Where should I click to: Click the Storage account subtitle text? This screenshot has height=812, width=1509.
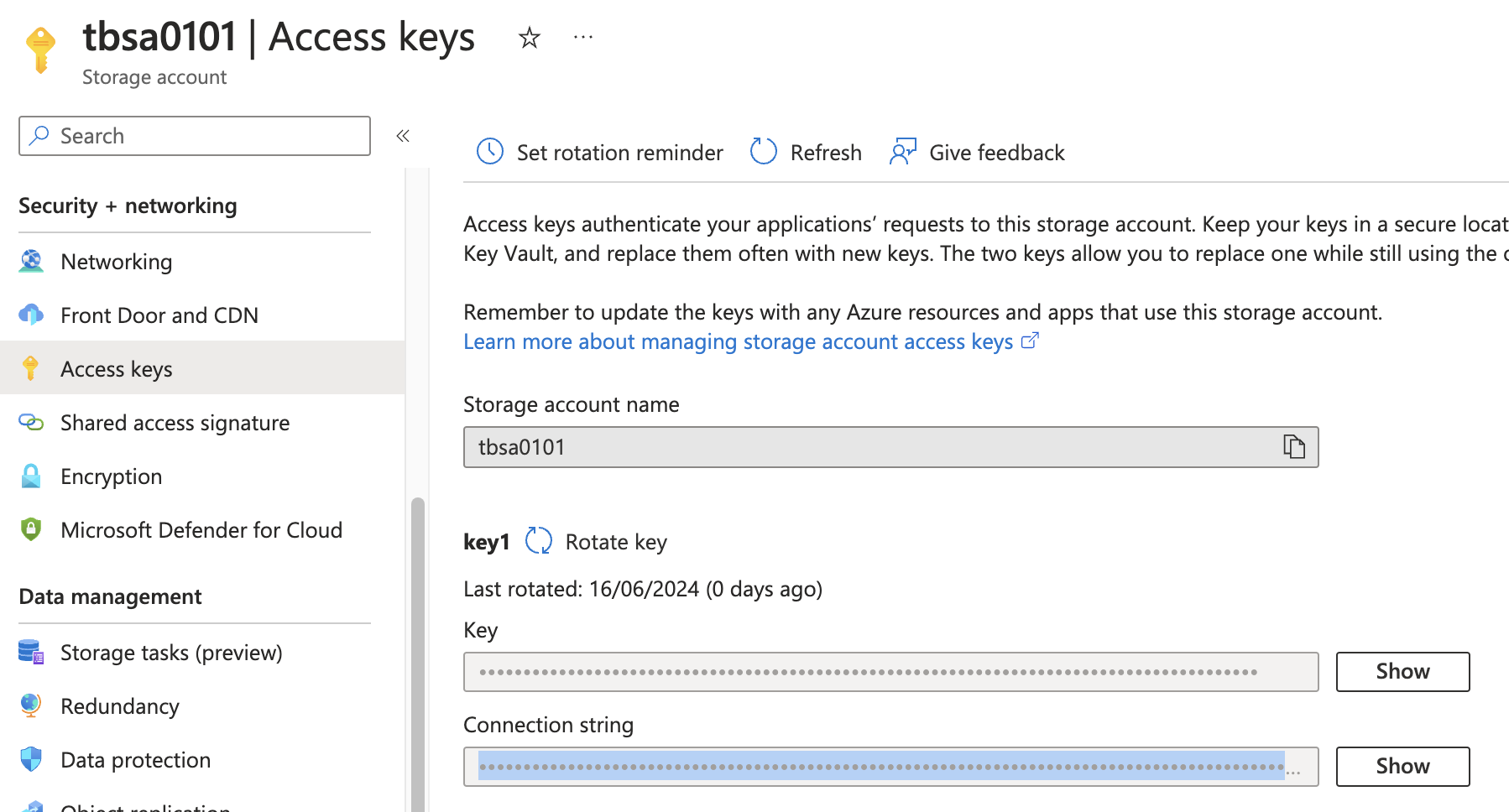[x=154, y=77]
